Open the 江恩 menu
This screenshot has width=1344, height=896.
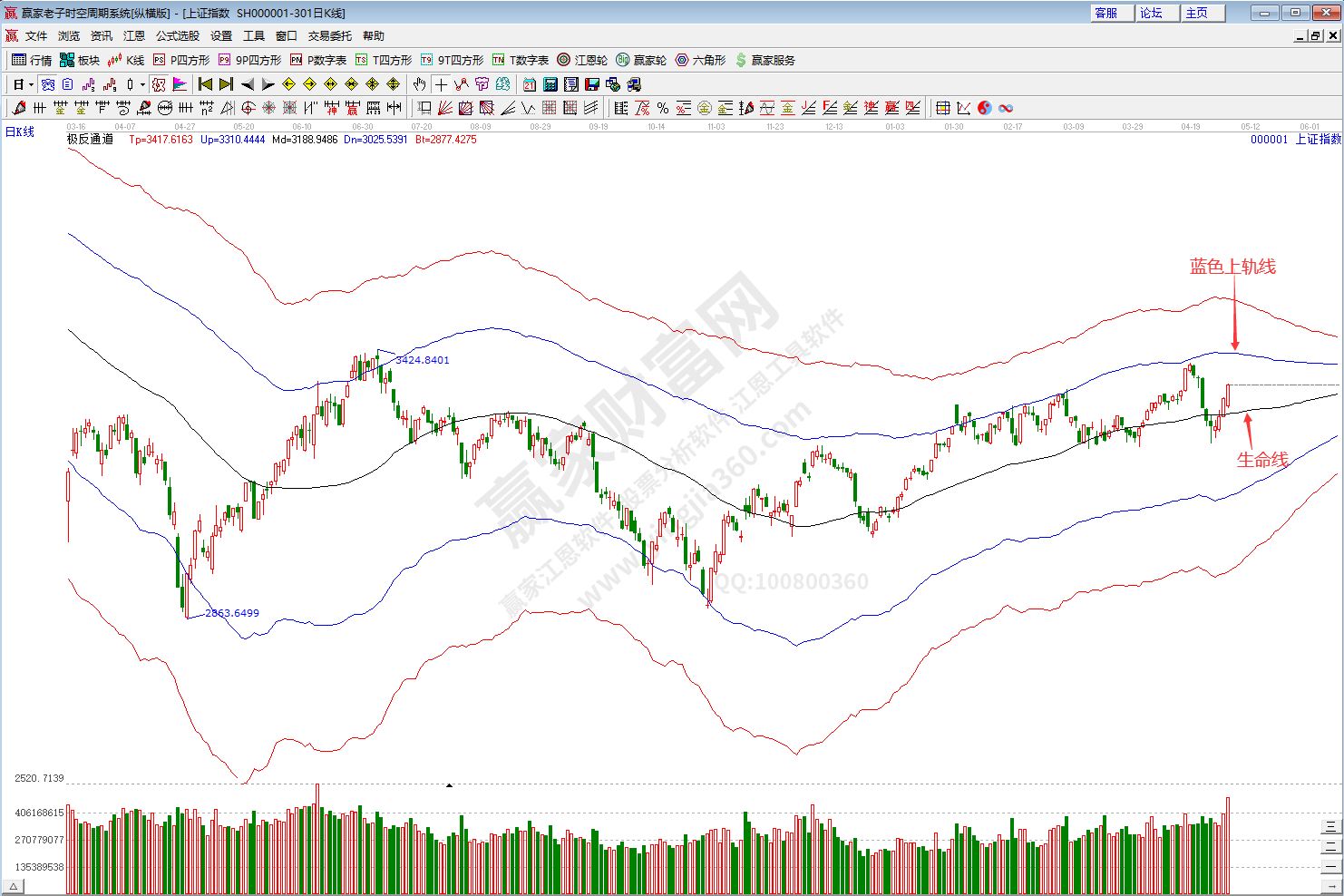click(x=134, y=36)
